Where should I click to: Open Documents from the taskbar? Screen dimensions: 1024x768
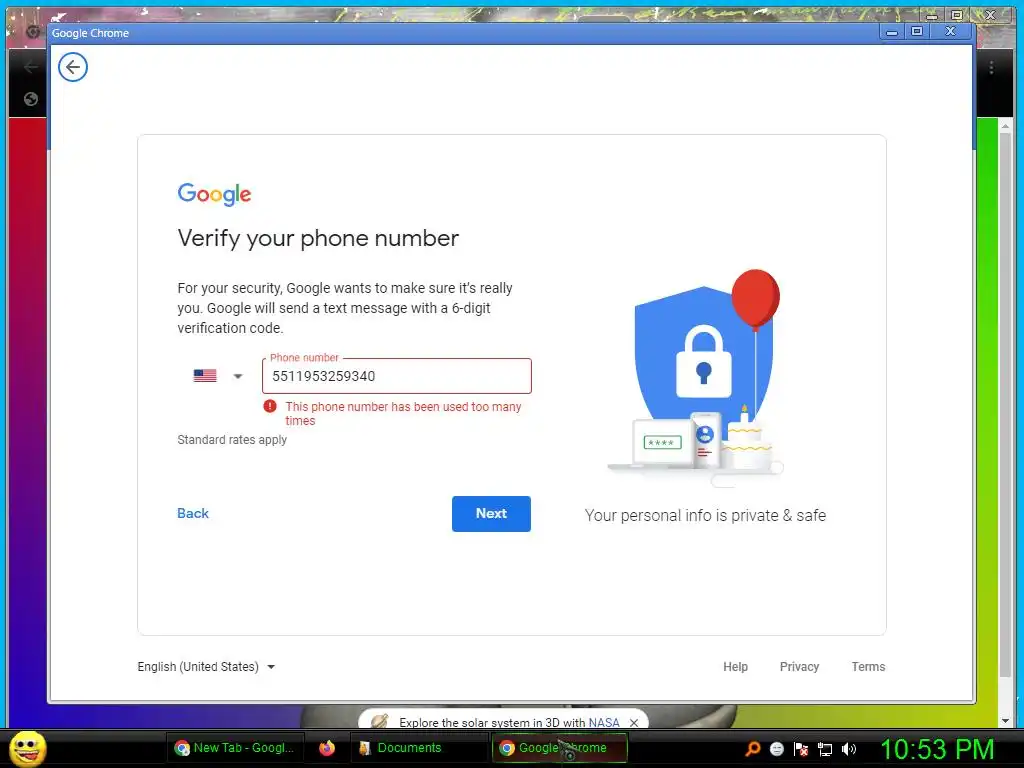coord(400,748)
